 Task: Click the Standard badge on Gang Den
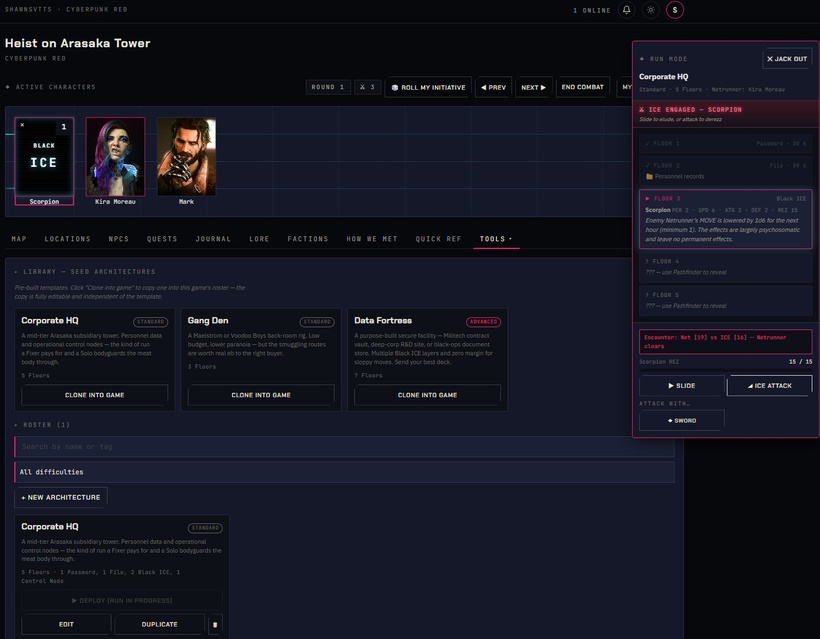coord(317,322)
